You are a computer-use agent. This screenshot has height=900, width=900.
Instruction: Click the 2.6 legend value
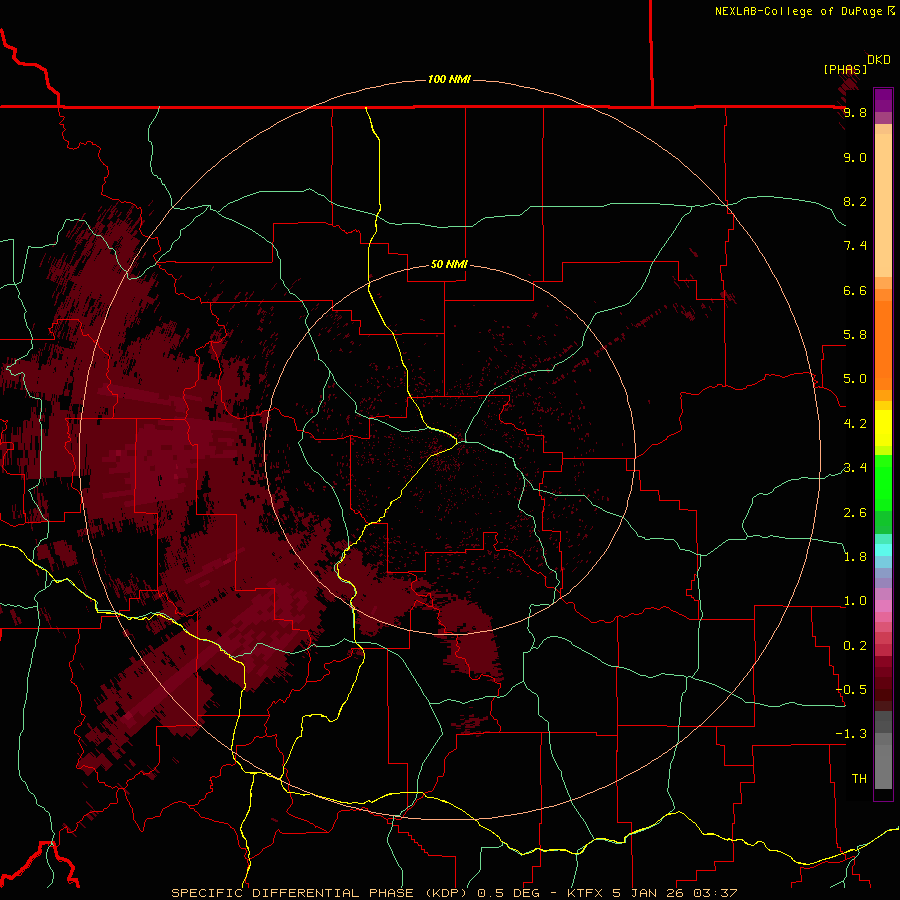[855, 513]
